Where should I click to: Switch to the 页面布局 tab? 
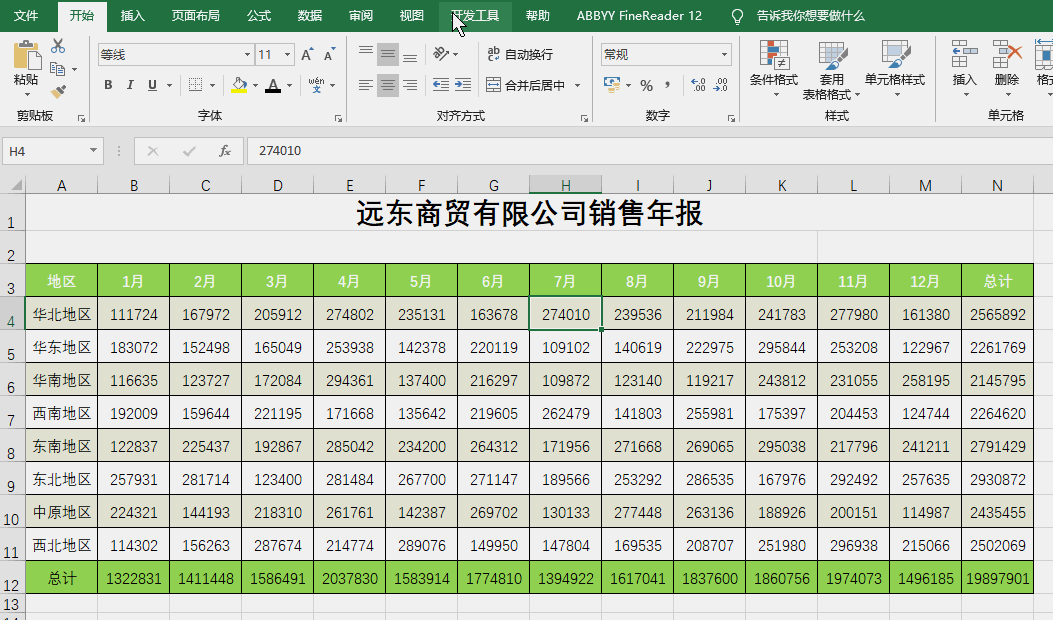(x=195, y=15)
